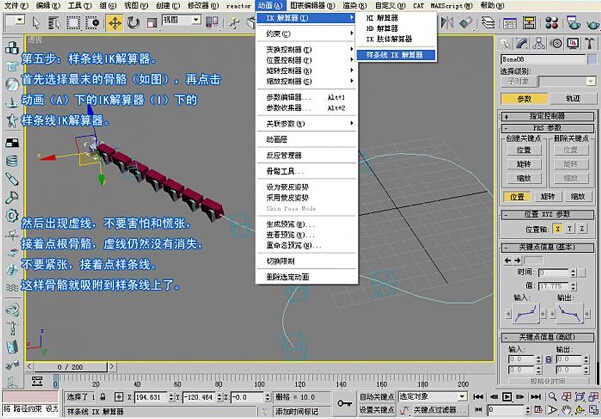Collapse the PRS 参数 rollout

(x=547, y=128)
